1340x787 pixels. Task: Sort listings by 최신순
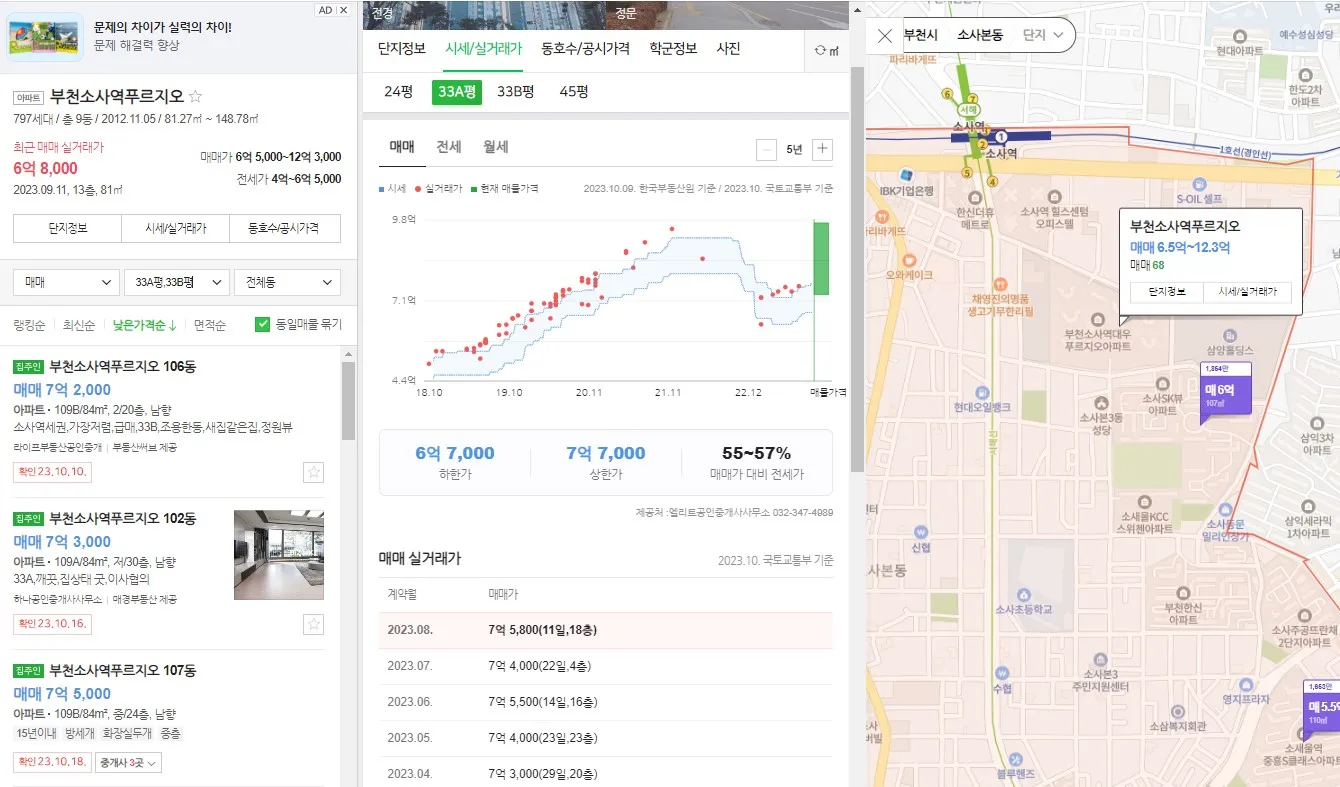pos(79,325)
